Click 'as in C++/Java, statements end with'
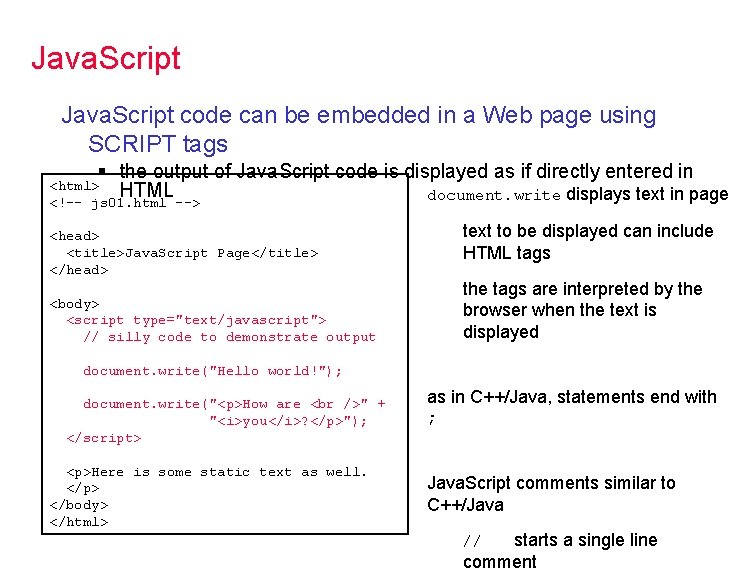This screenshot has width=756, height=576. (x=572, y=397)
